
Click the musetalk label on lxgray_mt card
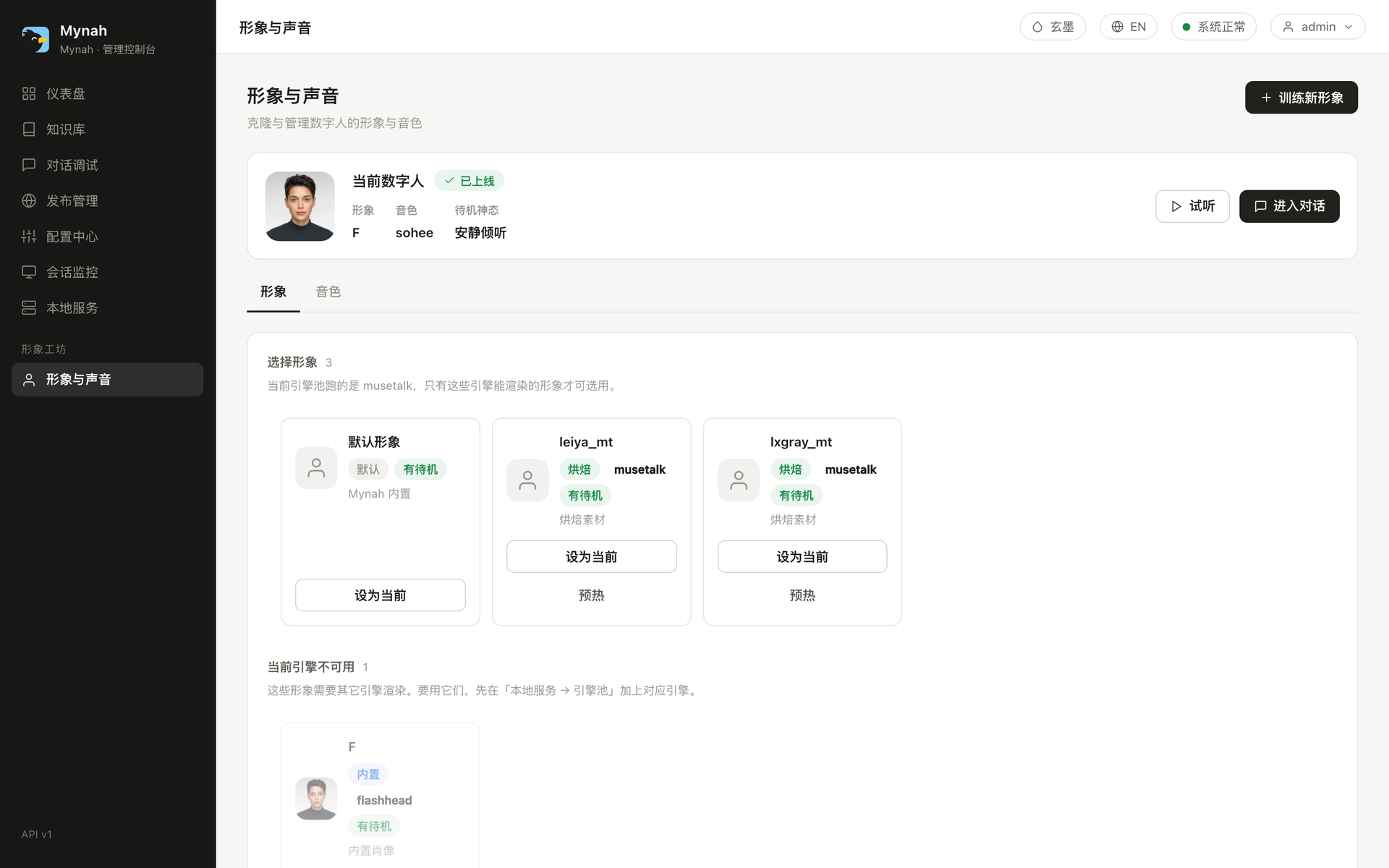coord(851,469)
